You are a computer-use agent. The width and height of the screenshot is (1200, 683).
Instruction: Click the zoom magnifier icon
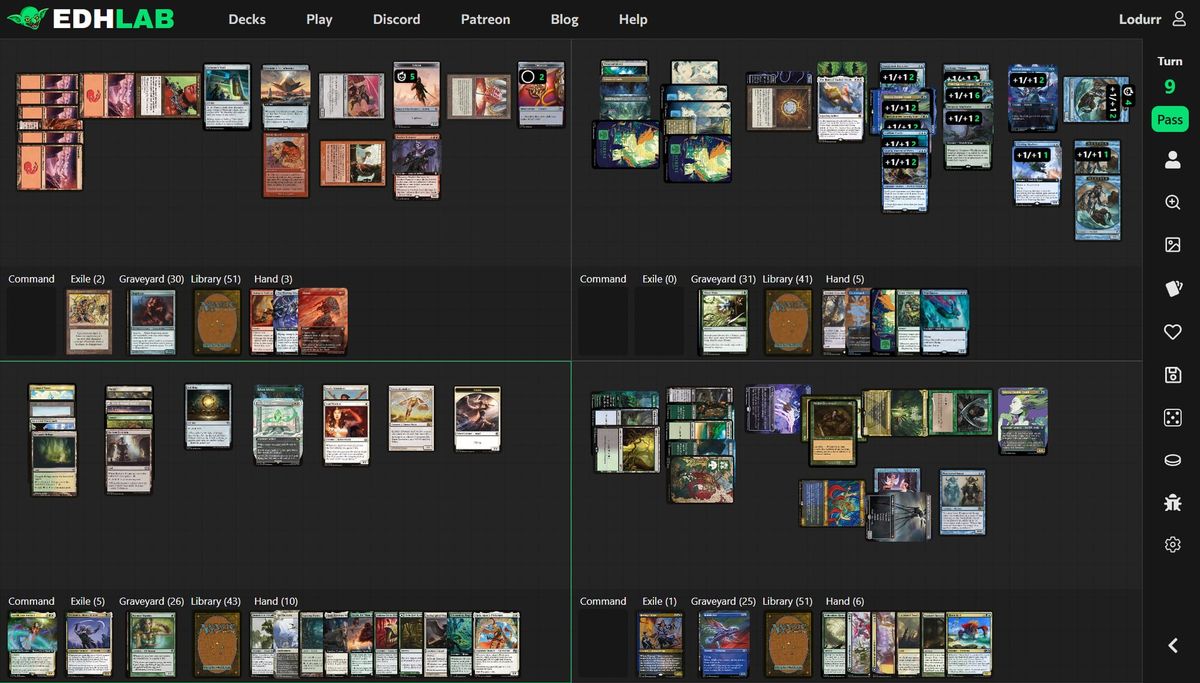pyautogui.click(x=1173, y=202)
